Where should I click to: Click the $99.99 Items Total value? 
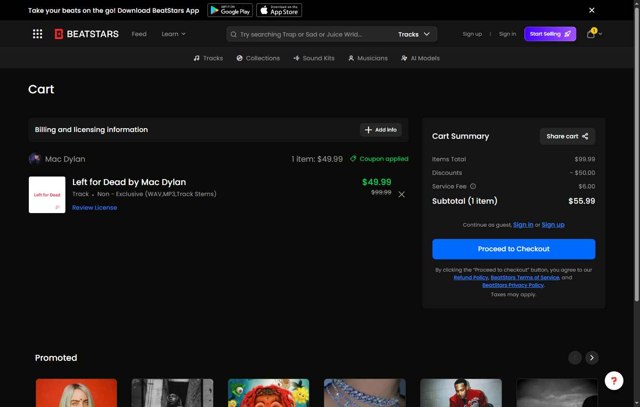point(584,159)
